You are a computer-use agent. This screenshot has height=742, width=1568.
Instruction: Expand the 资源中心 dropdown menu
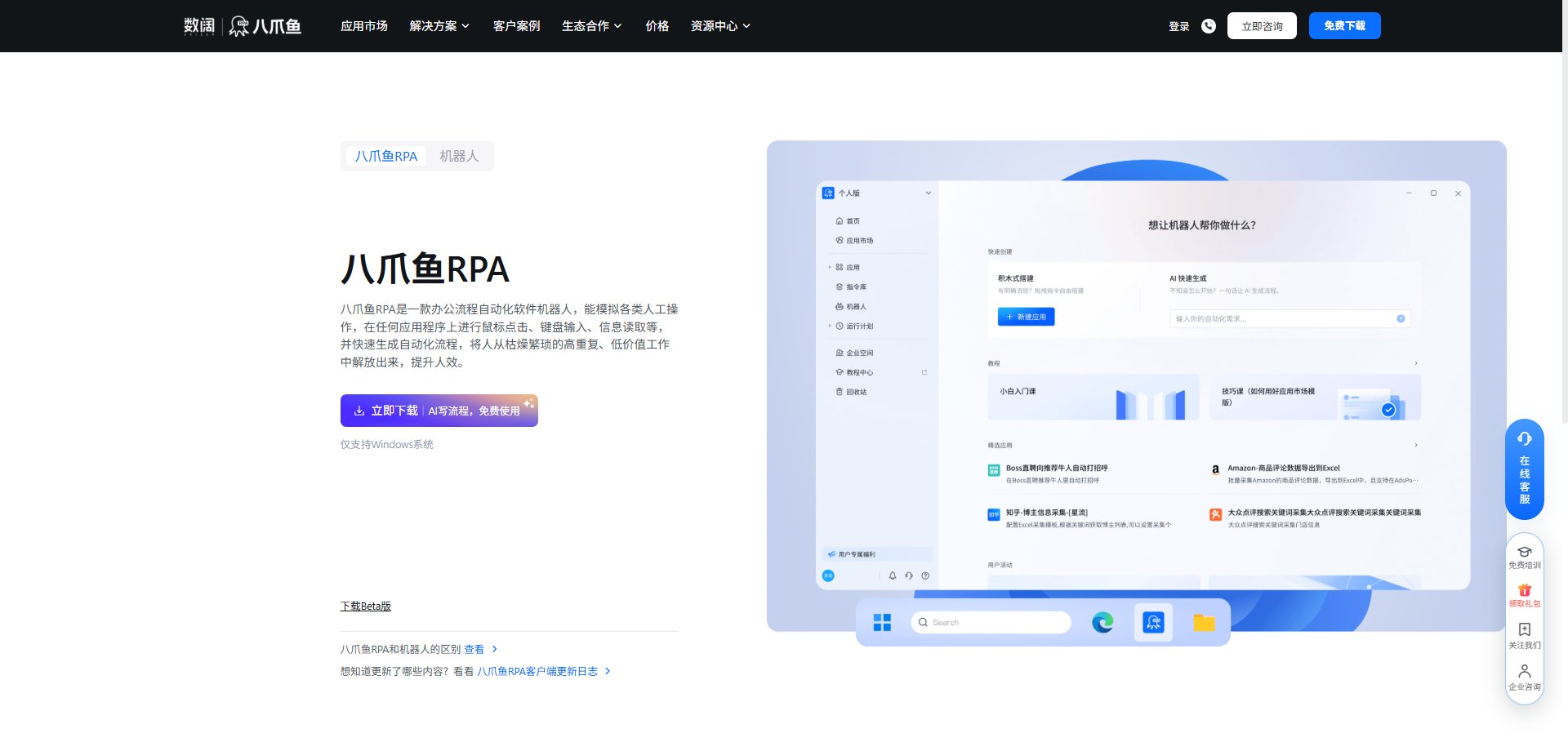click(720, 26)
